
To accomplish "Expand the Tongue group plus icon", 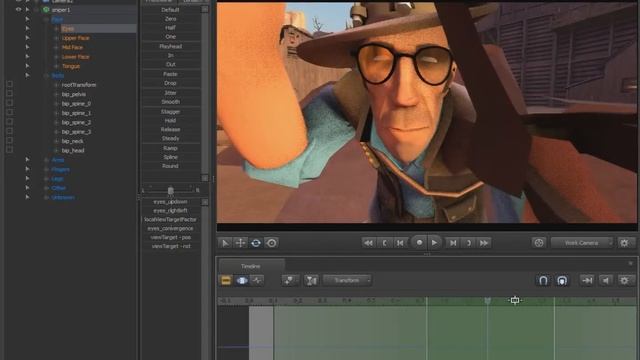I will pos(56,66).
